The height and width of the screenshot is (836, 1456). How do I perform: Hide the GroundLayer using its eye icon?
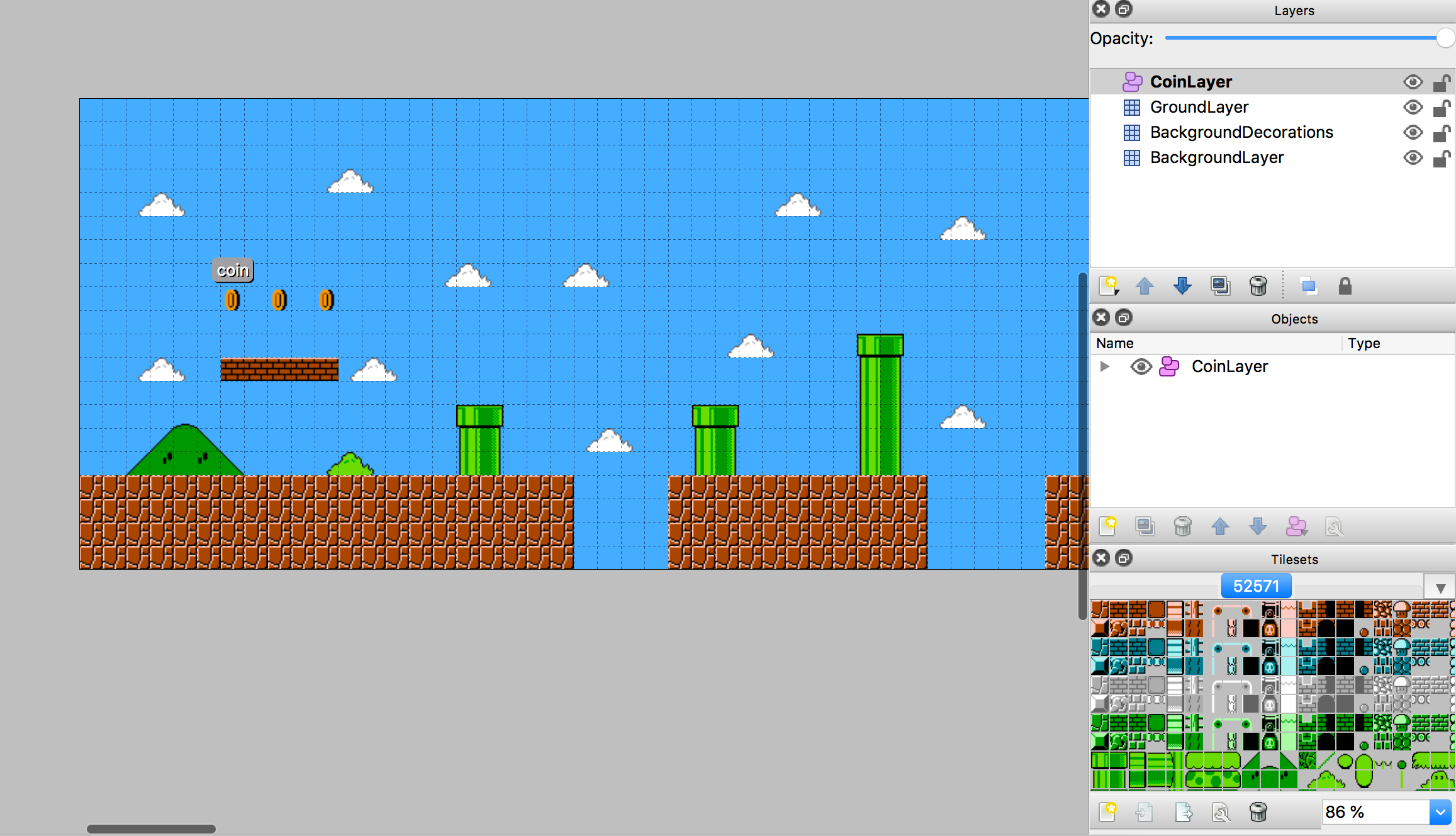pyautogui.click(x=1413, y=108)
